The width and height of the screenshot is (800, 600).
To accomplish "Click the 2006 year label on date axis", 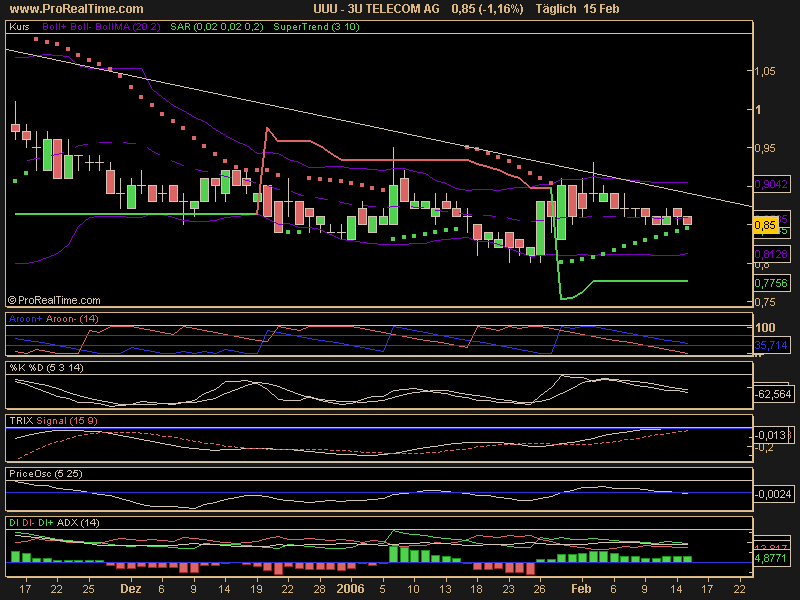I will coord(350,589).
